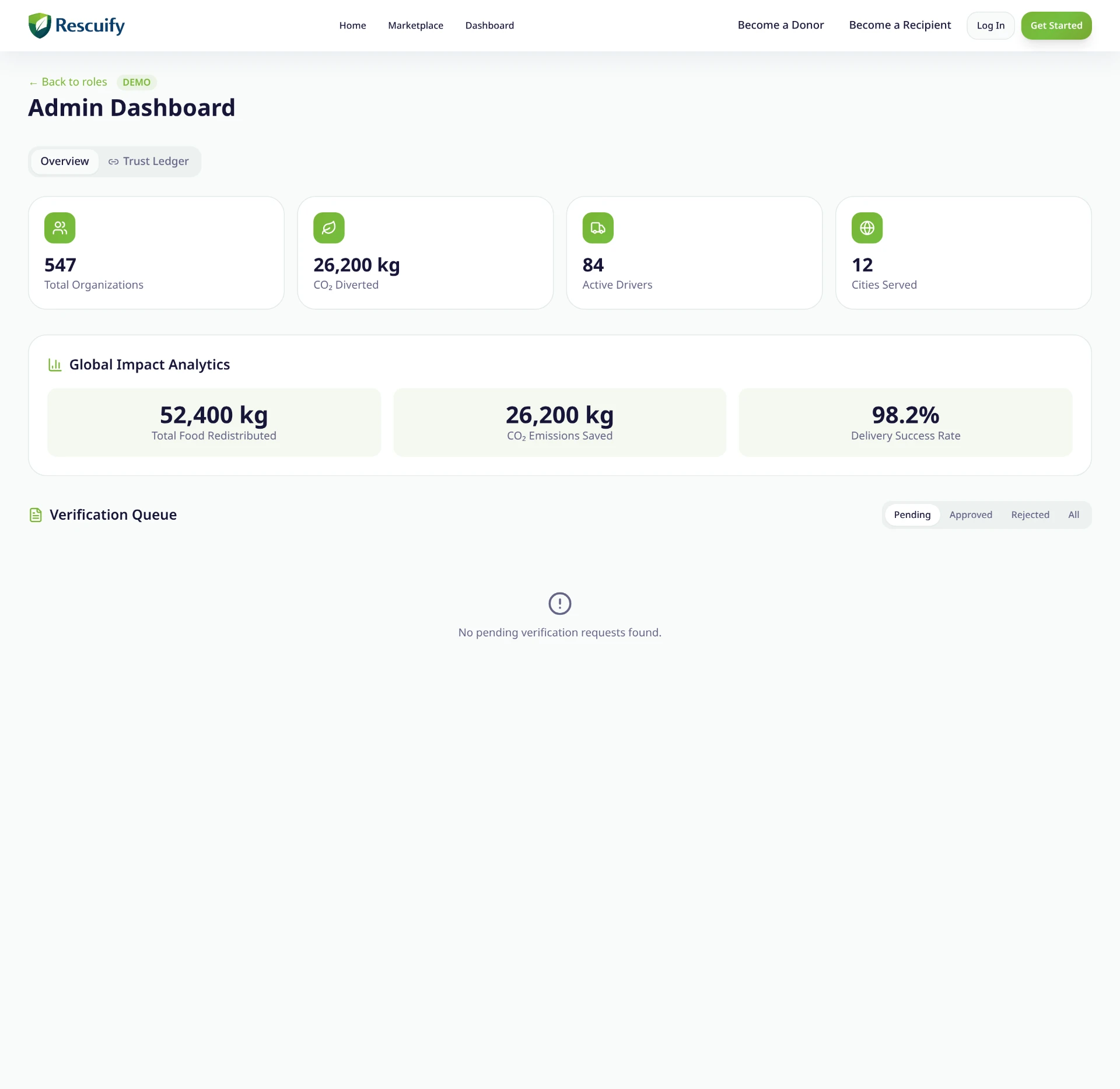Image resolution: width=1120 pixels, height=1089 pixels.
Task: Open the Home nav link
Action: click(352, 26)
